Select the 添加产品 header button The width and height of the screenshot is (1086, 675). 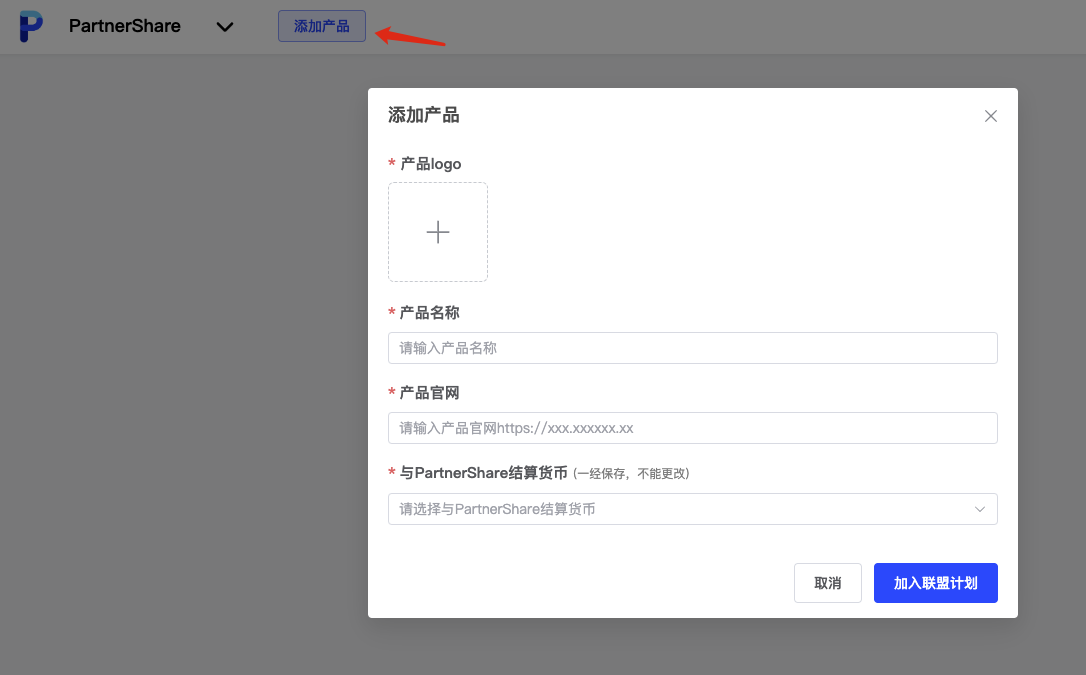coord(321,26)
